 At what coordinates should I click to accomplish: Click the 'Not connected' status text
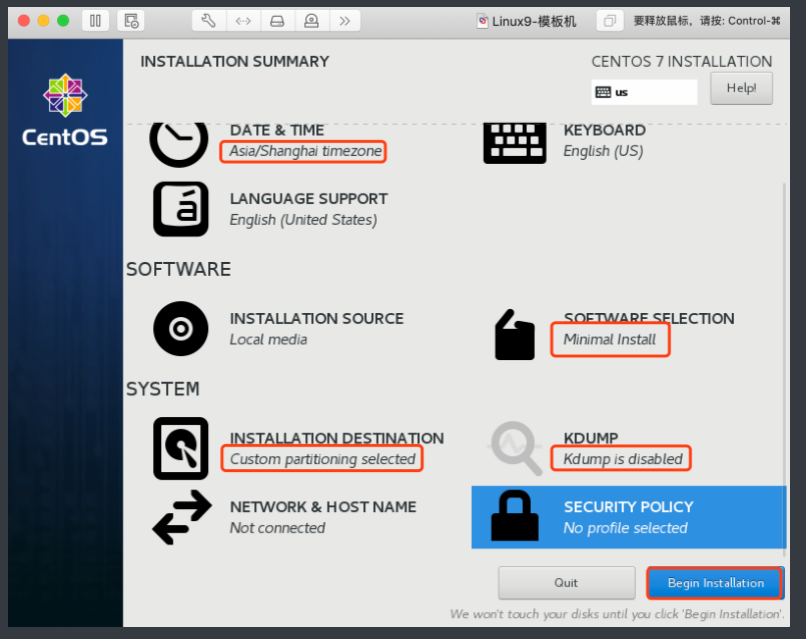[x=277, y=528]
